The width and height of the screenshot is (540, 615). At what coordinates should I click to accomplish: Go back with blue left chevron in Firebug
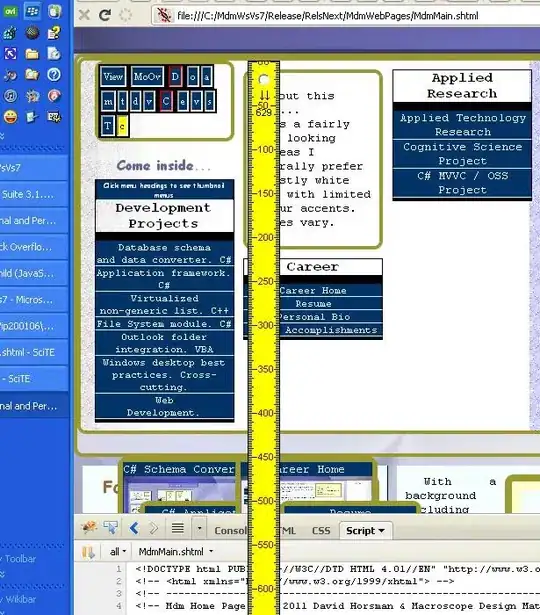click(134, 528)
